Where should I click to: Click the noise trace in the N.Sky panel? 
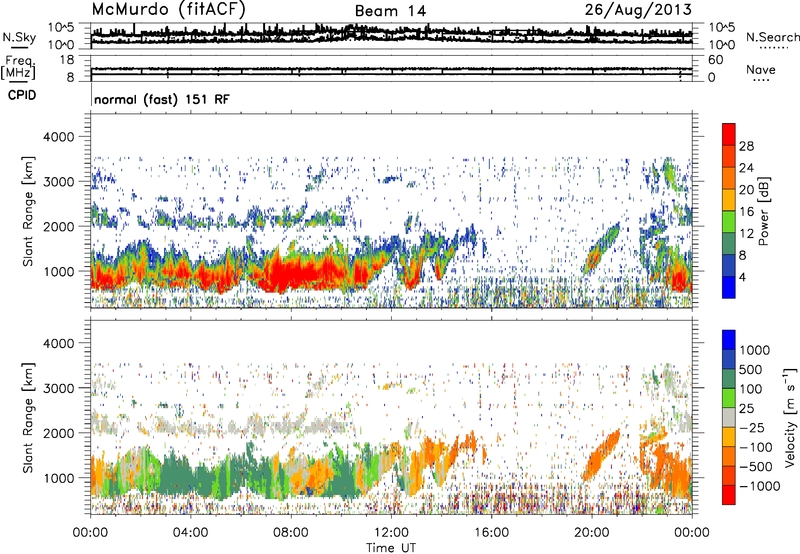391,34
